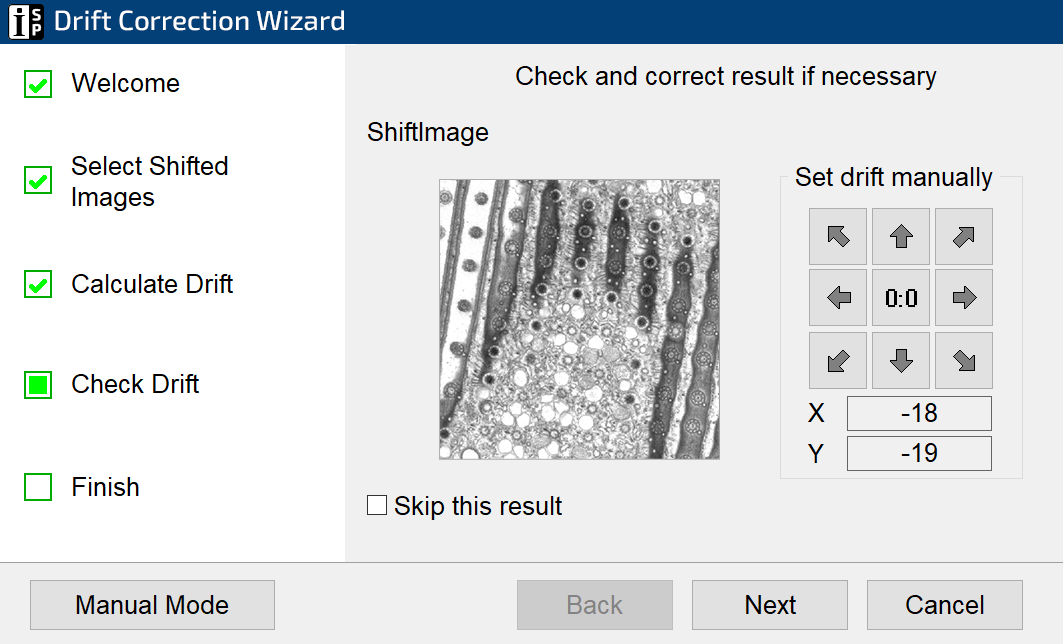Select the Check Drift wizard step
Viewport: 1063px width, 644px height.
click(135, 384)
